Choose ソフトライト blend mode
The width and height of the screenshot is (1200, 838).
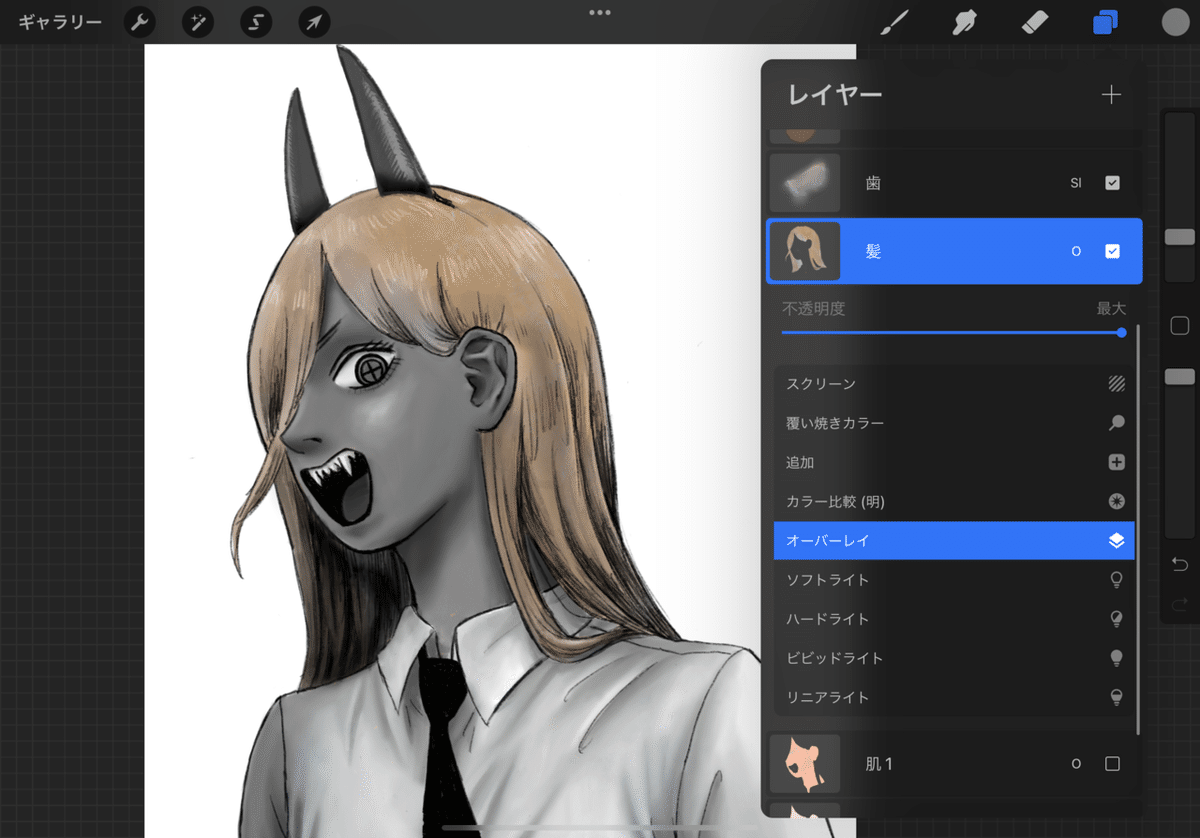[x=955, y=579]
